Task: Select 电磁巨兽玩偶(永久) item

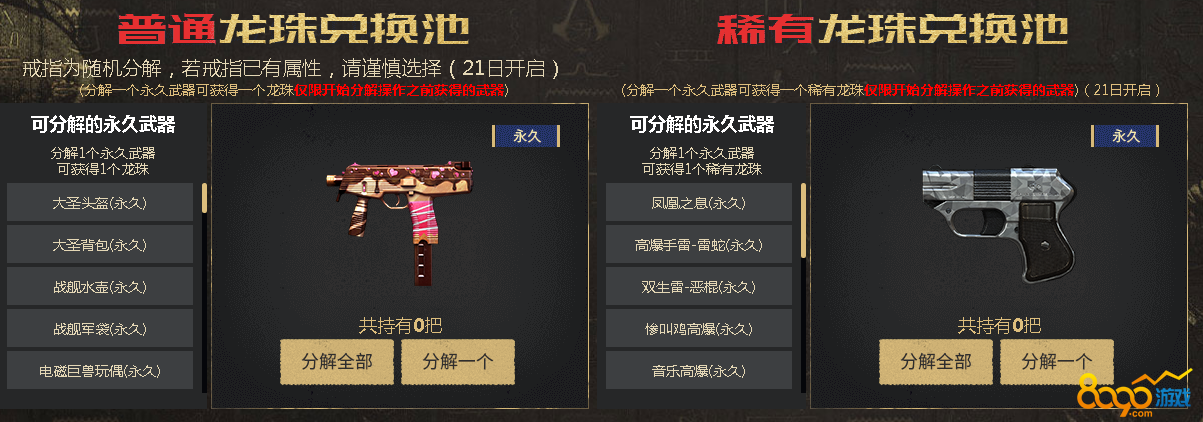Action: [x=100, y=371]
